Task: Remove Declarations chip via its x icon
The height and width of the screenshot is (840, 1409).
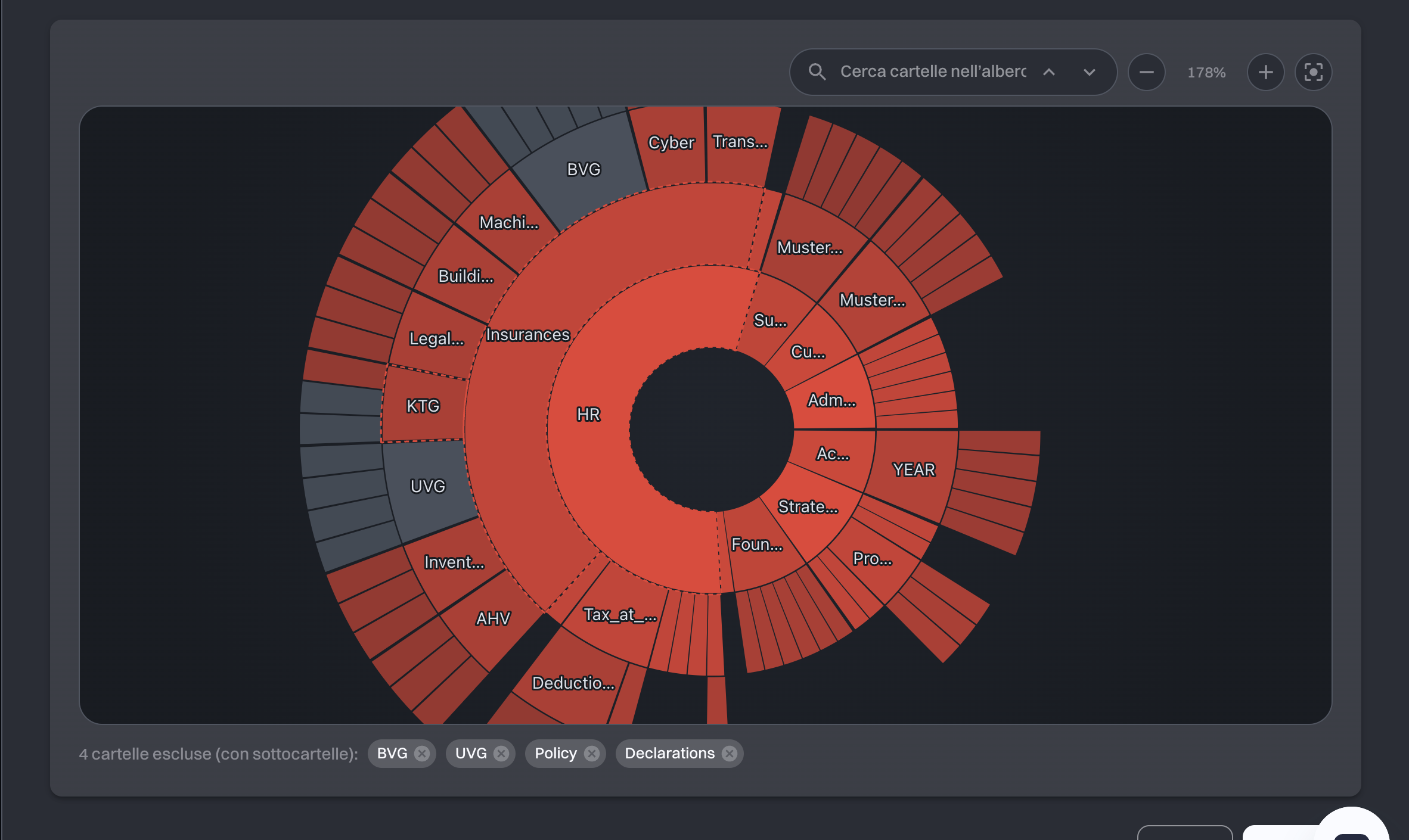Action: tap(730, 754)
